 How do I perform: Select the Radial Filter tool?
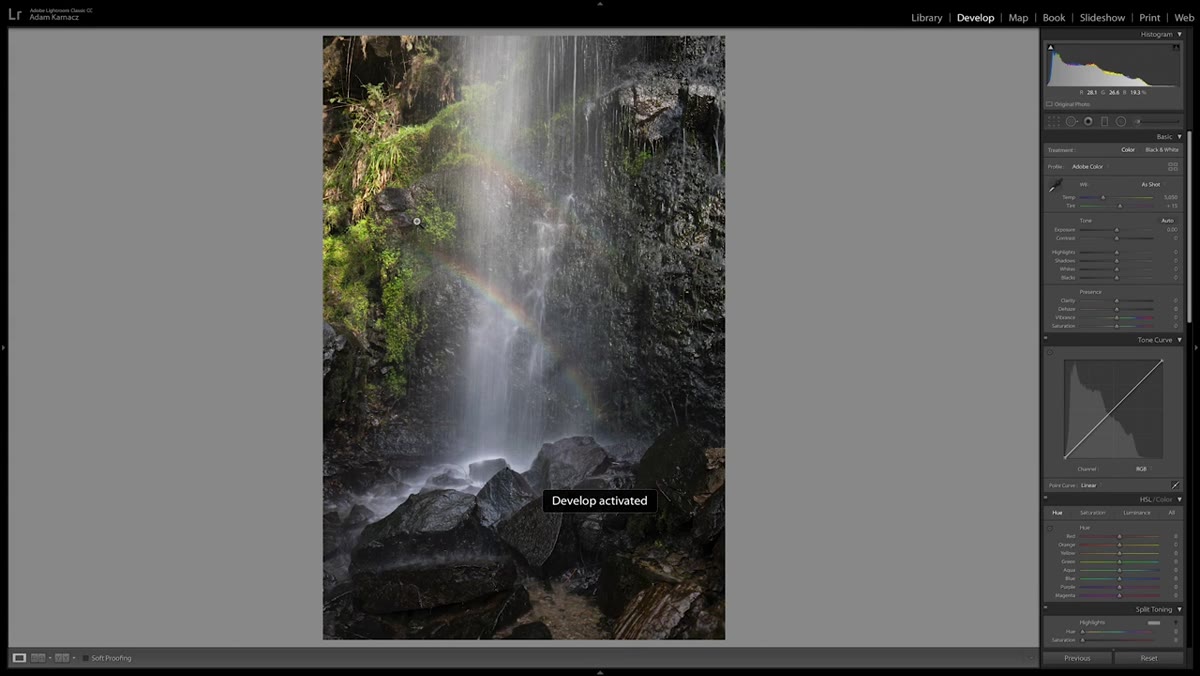[1121, 121]
